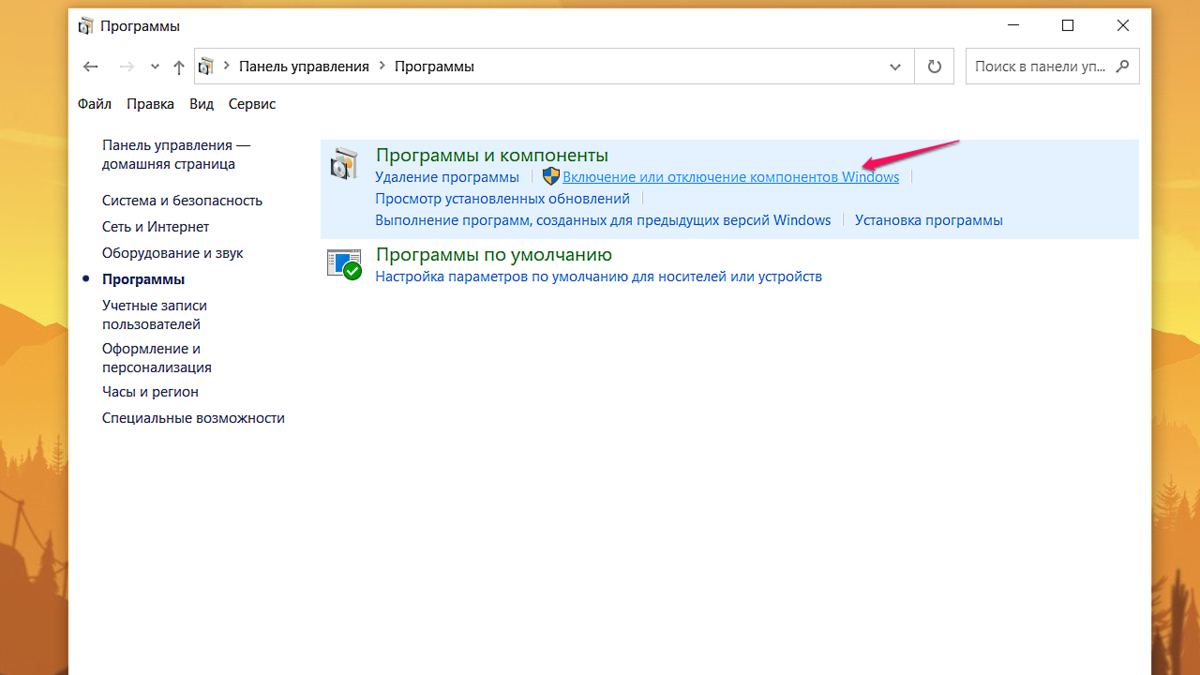Click the Control Panel icon in address bar
1200x675 pixels.
tap(207, 65)
